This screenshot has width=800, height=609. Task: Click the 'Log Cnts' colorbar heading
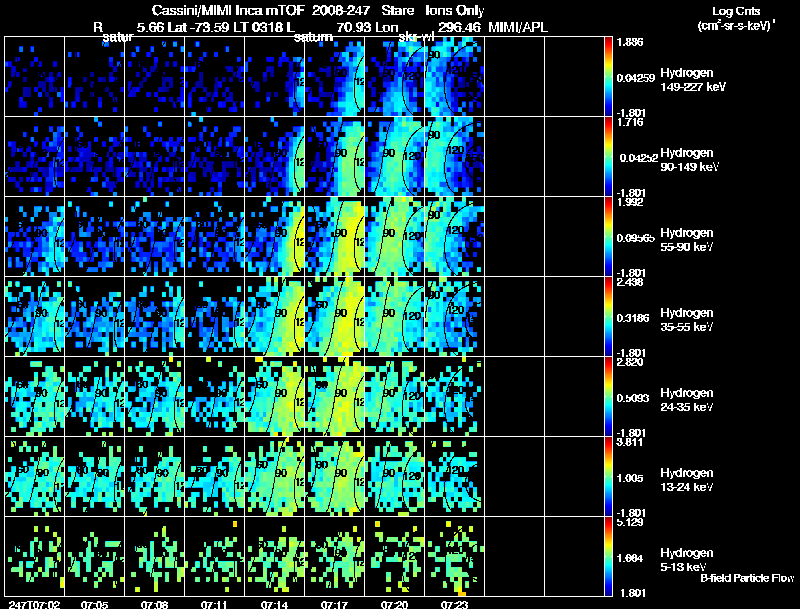[x=736, y=11]
